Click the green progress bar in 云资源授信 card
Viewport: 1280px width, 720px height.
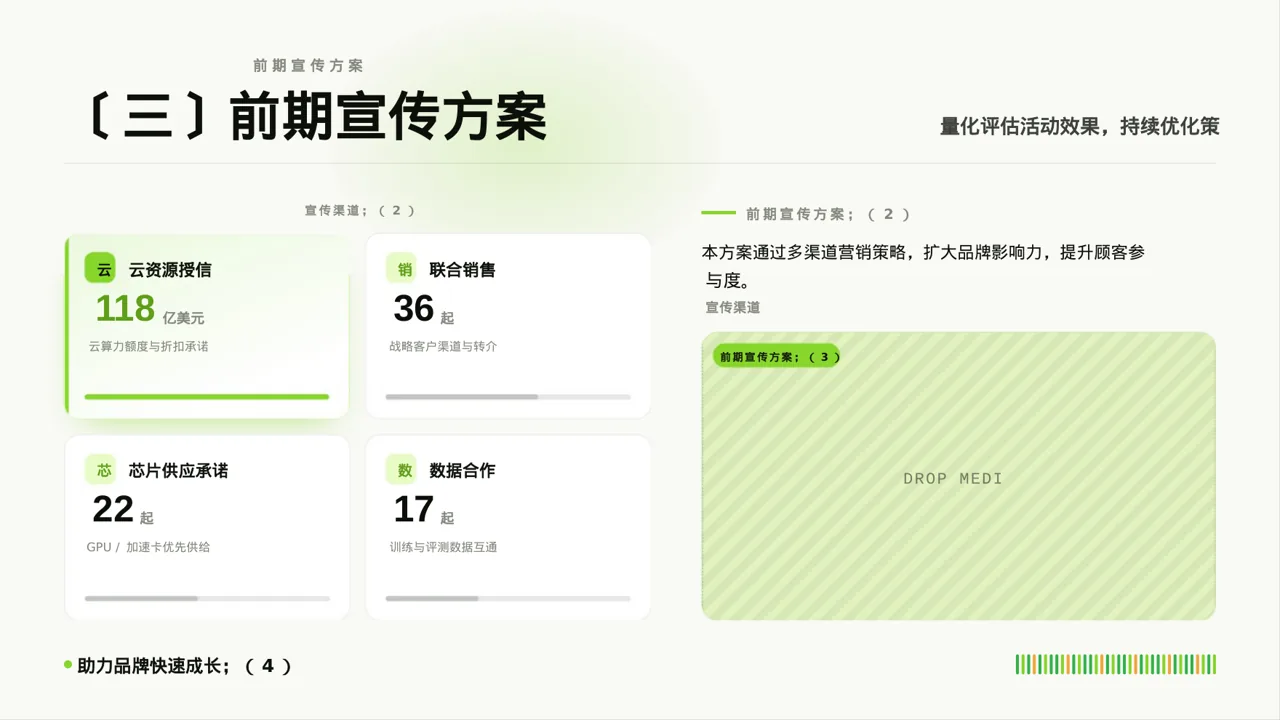[x=207, y=397]
